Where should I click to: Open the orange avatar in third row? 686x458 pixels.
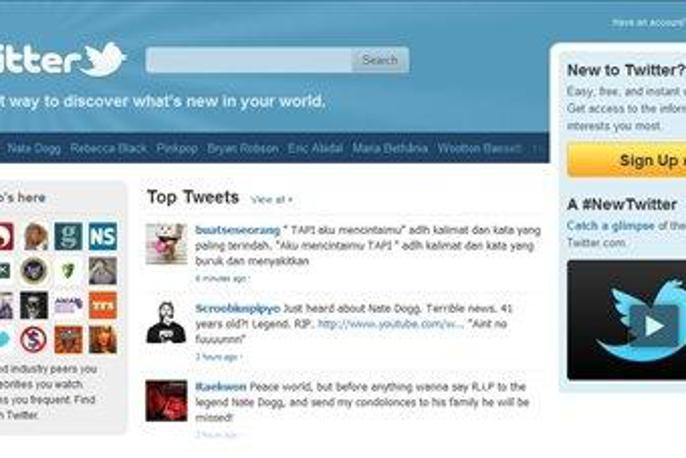(x=103, y=305)
